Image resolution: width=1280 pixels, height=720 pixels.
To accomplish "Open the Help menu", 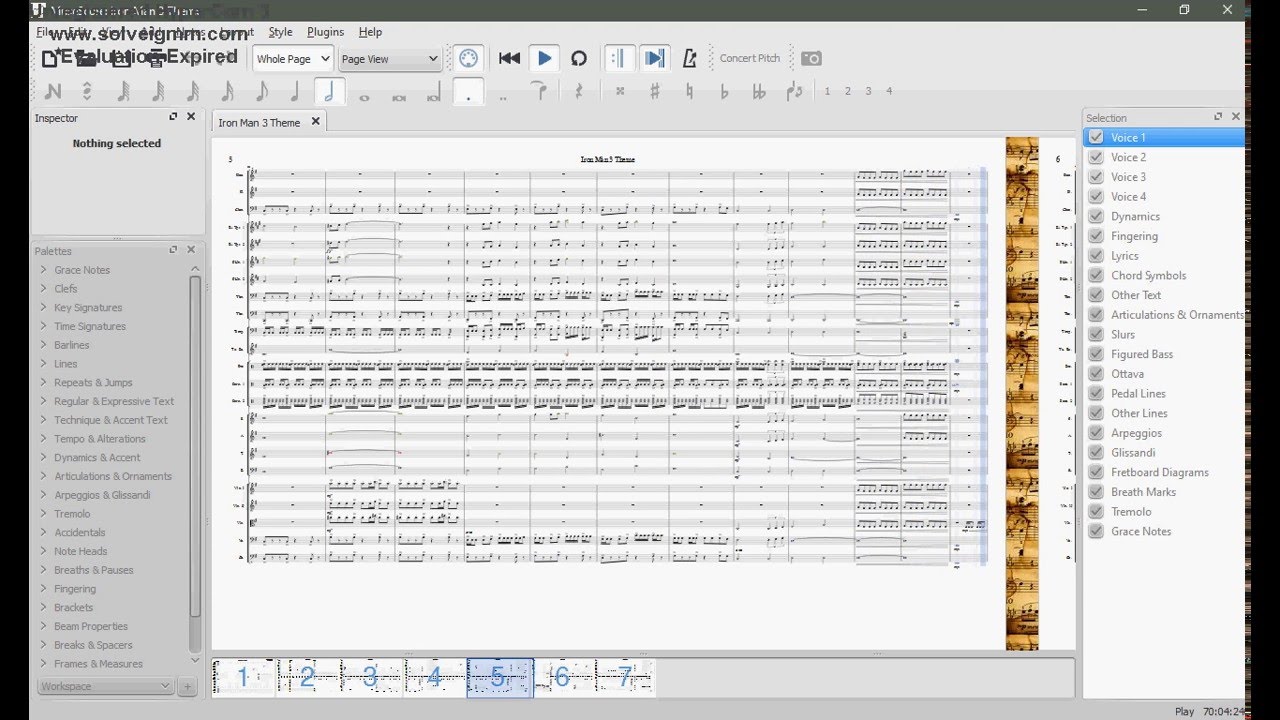I will 370,32.
